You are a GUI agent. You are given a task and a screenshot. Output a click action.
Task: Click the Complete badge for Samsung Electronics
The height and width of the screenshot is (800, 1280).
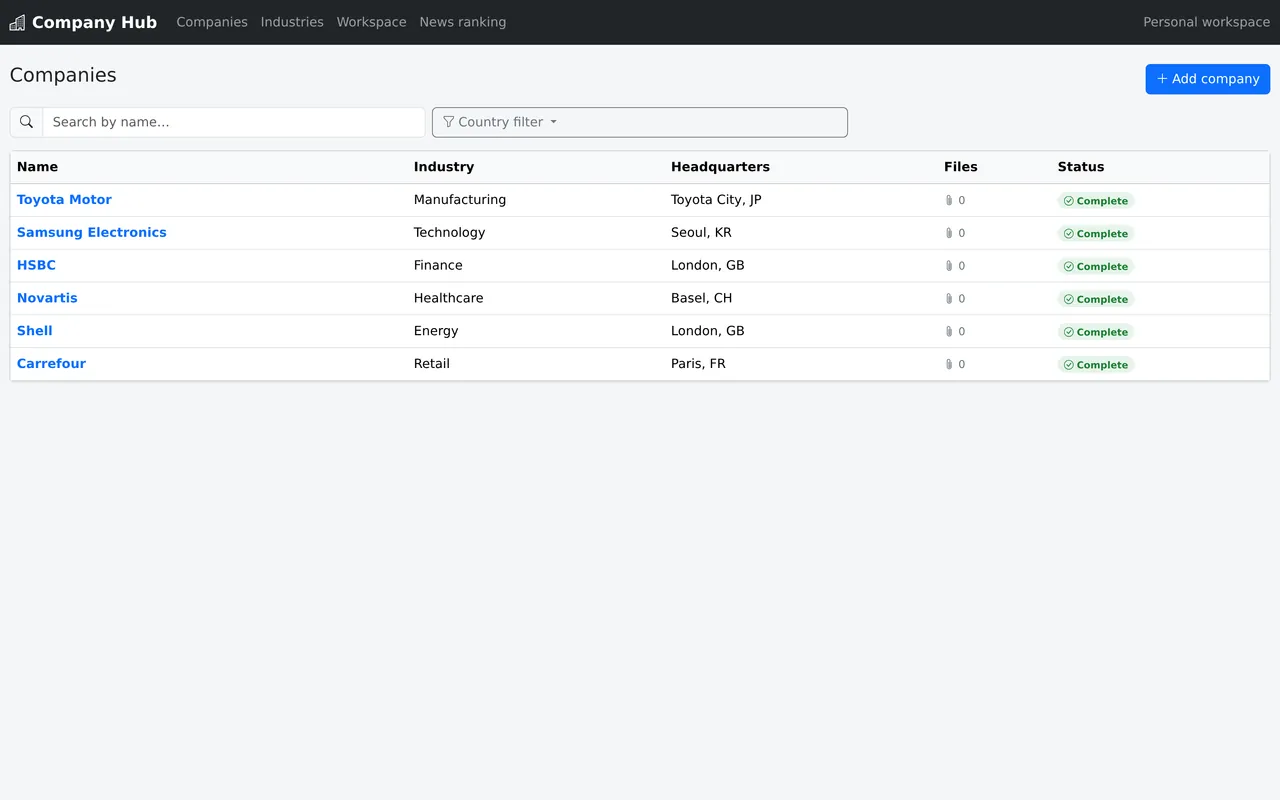(1096, 233)
